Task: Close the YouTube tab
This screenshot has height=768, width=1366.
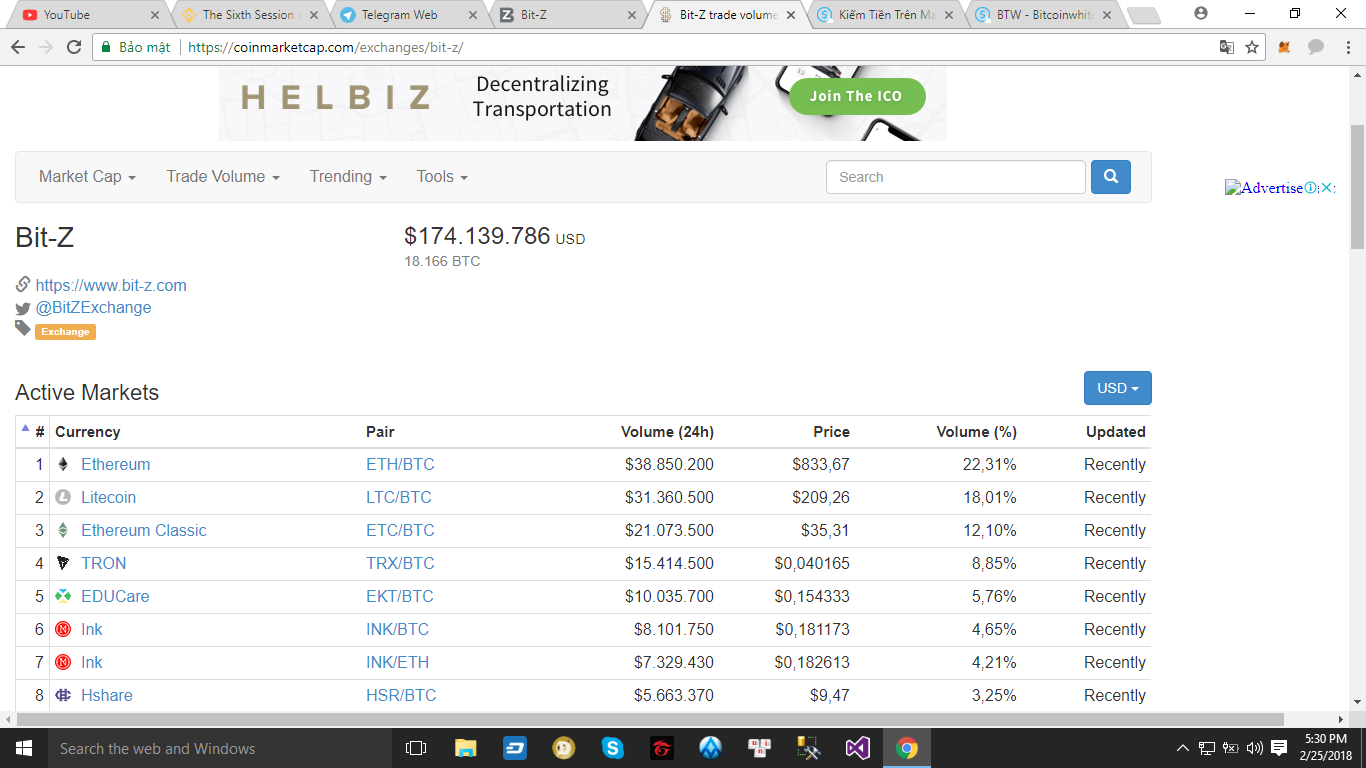Action: (154, 15)
